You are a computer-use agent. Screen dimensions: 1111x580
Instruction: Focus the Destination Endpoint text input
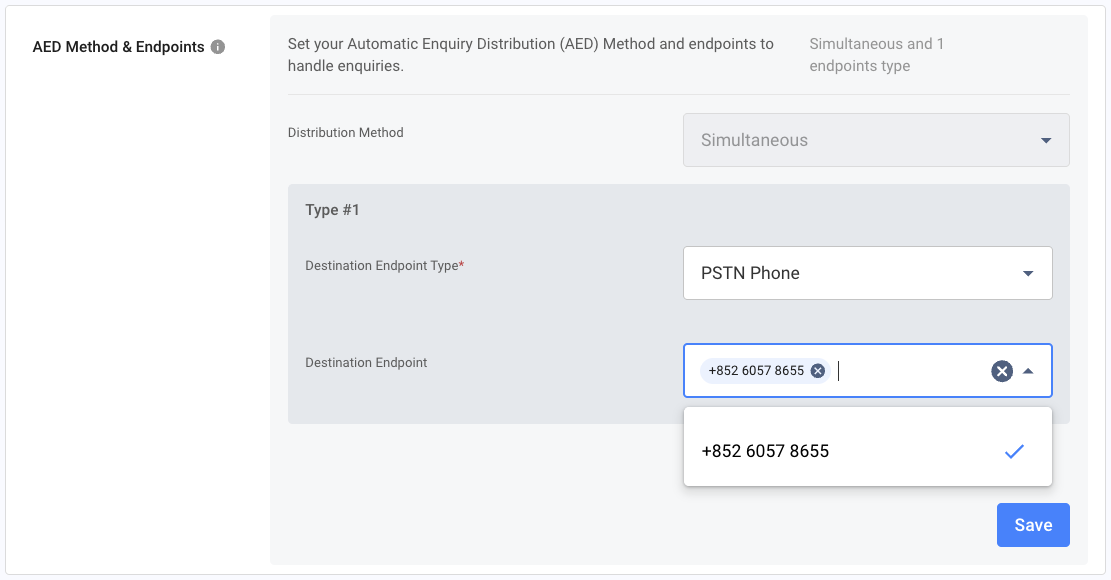point(910,371)
